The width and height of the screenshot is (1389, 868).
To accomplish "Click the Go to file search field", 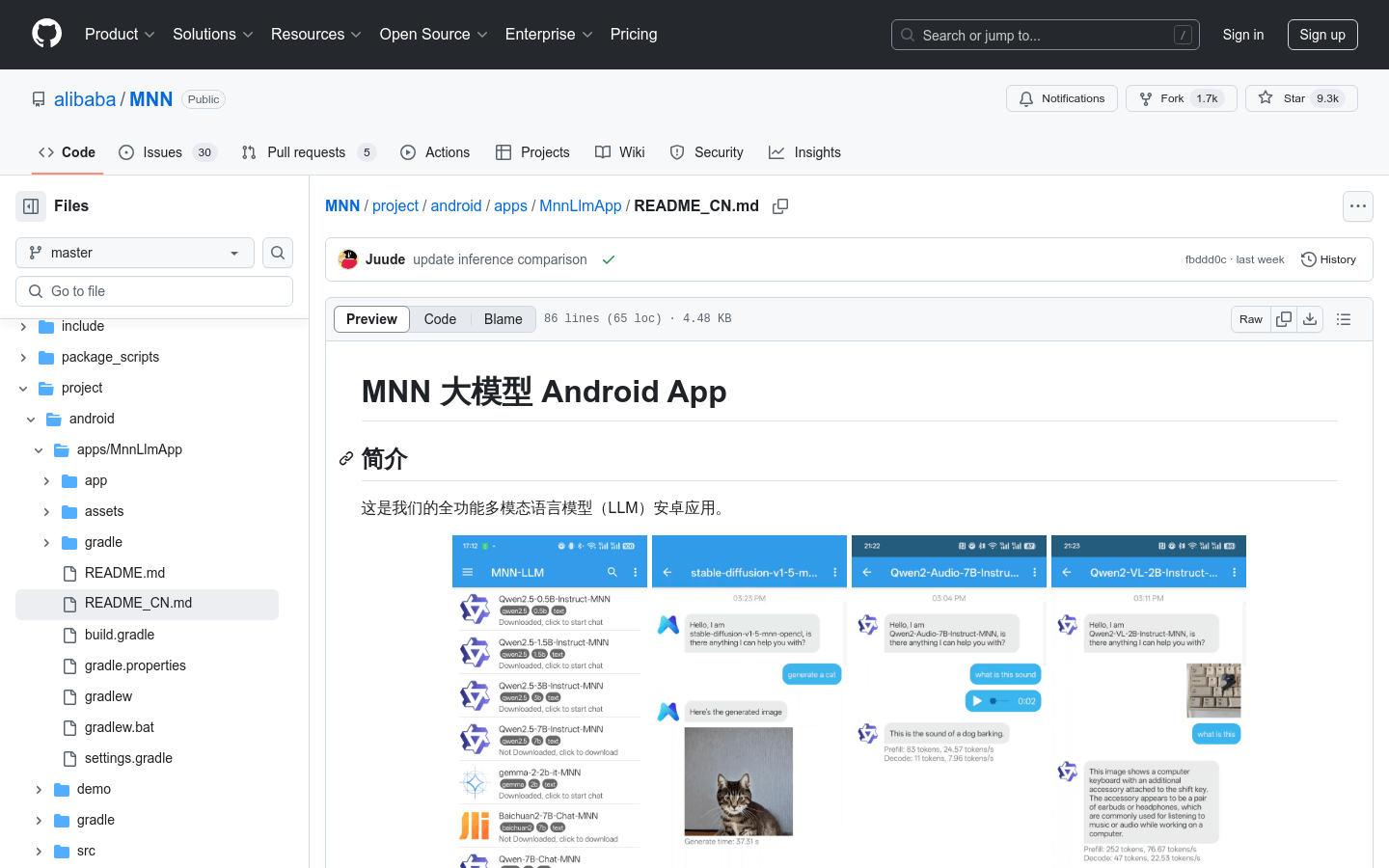I will click(154, 290).
